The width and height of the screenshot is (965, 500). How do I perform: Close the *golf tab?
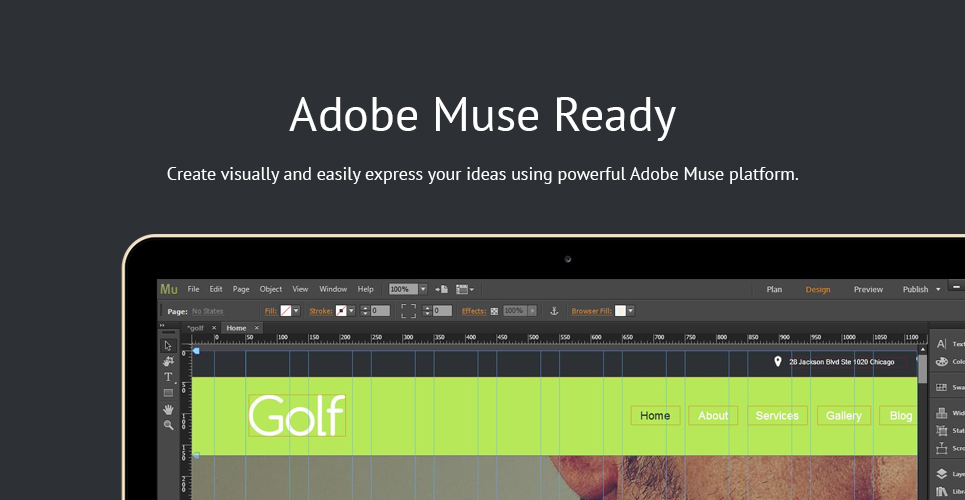coord(214,328)
